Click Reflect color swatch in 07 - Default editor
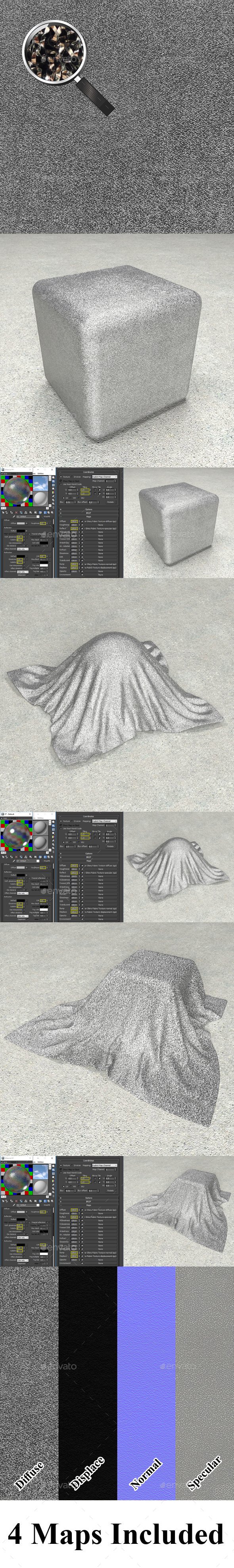The width and height of the screenshot is (234, 1568). coord(21,875)
